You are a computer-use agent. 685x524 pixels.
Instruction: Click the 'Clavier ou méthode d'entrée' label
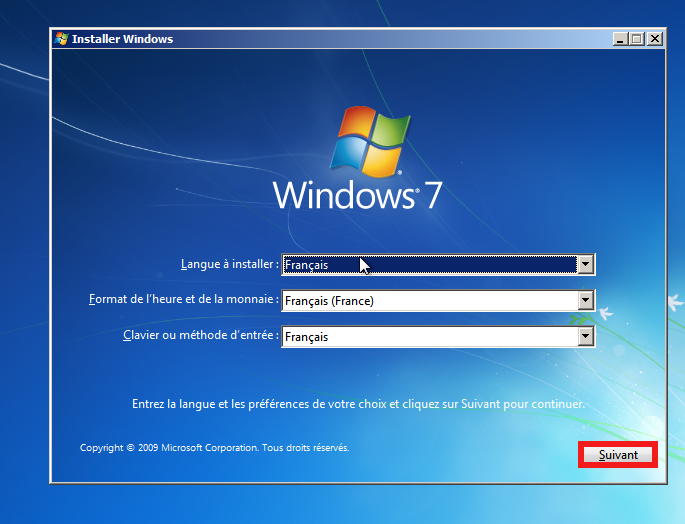point(200,336)
